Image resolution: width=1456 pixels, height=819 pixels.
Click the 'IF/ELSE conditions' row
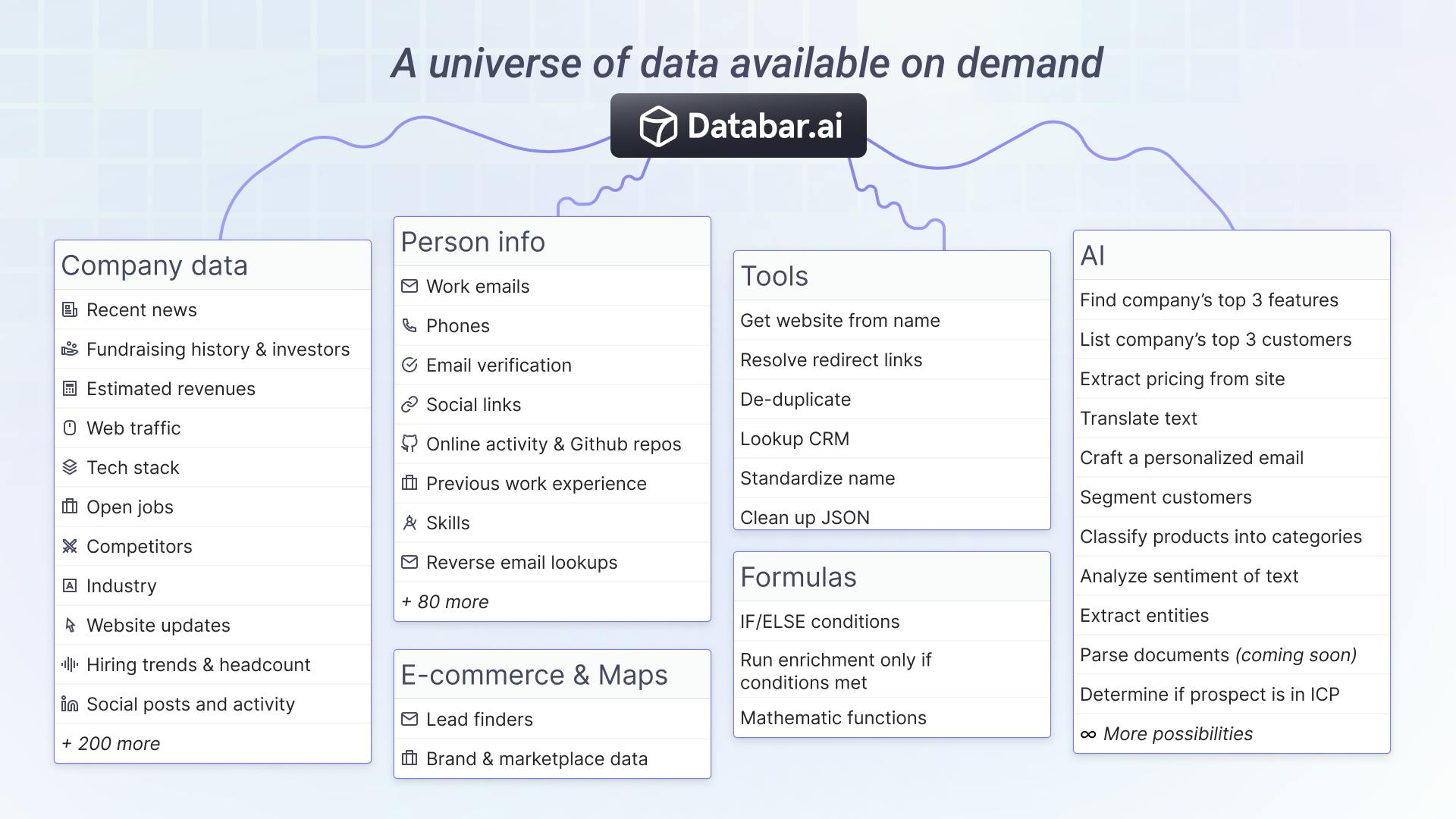point(892,621)
